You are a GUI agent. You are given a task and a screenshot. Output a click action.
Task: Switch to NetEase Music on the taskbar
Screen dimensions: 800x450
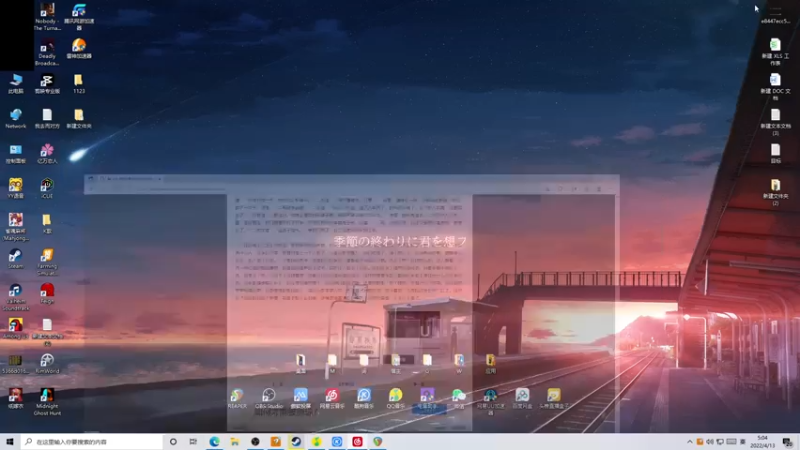point(357,441)
